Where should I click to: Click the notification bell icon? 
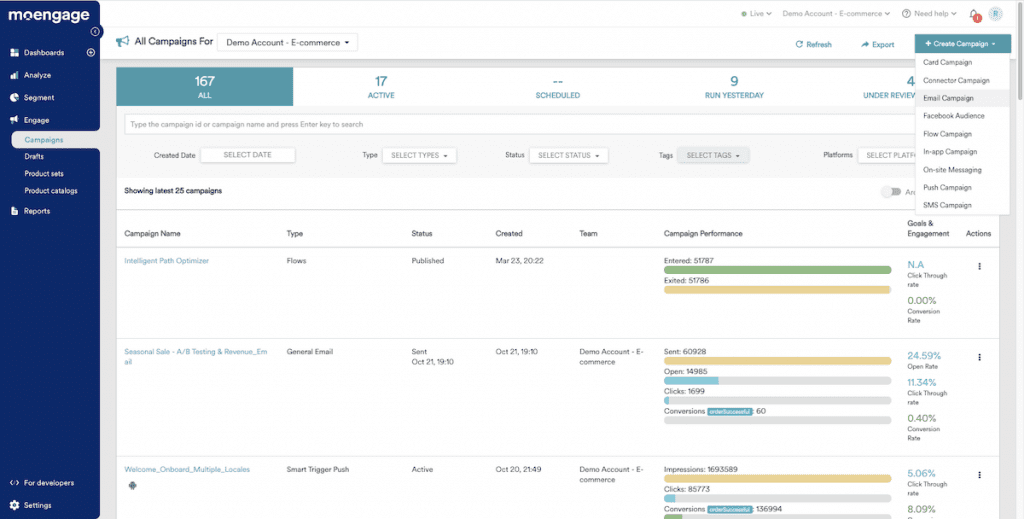974,14
